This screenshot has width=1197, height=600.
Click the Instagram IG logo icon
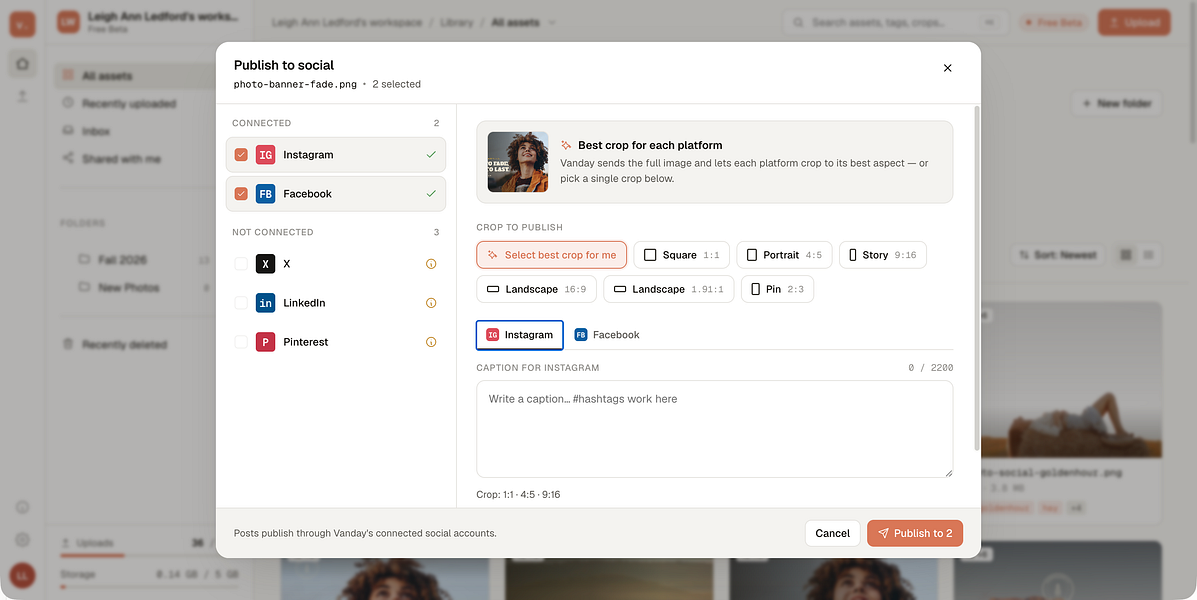[265, 155]
